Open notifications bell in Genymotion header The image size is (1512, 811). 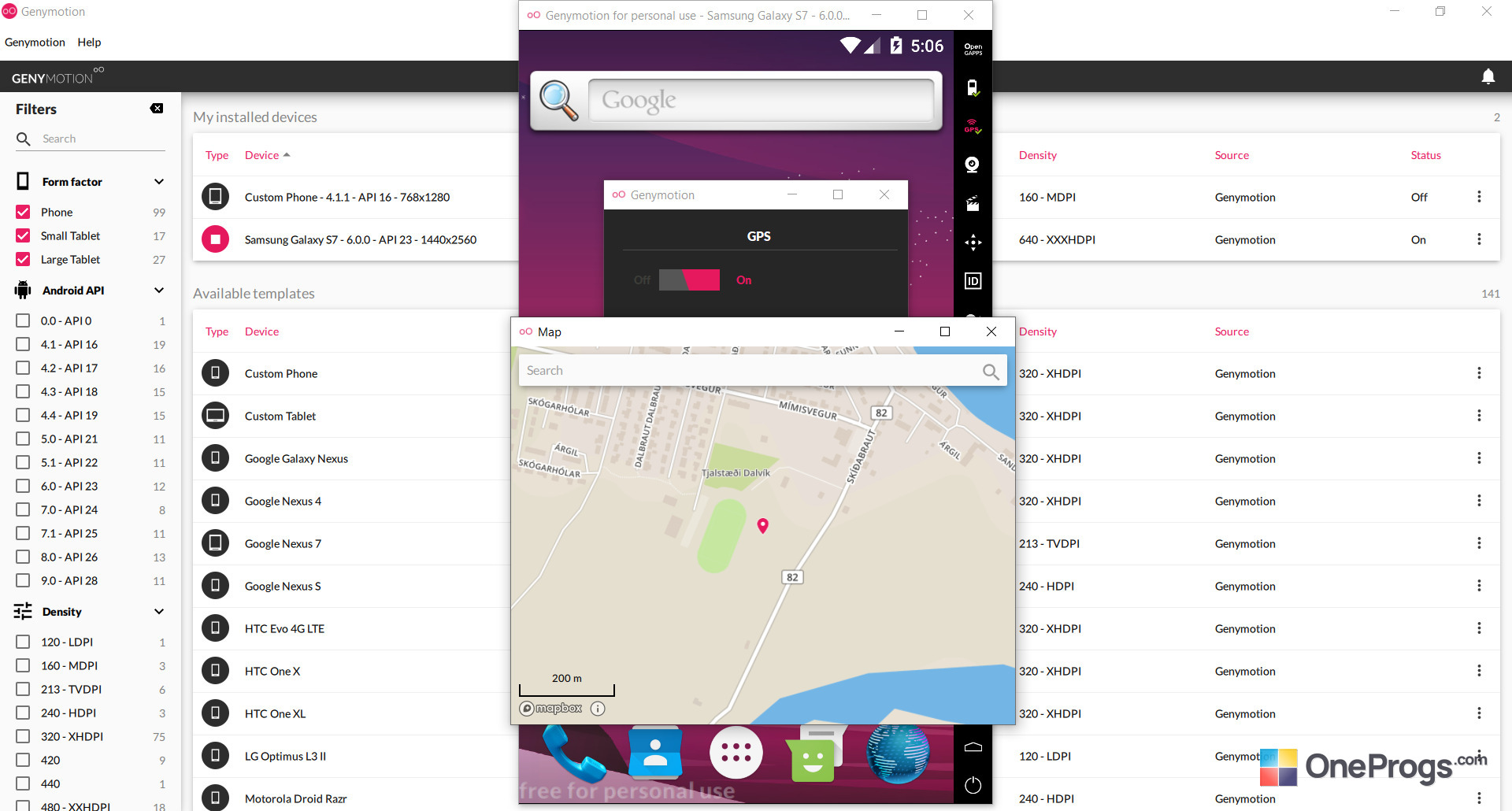(1488, 76)
